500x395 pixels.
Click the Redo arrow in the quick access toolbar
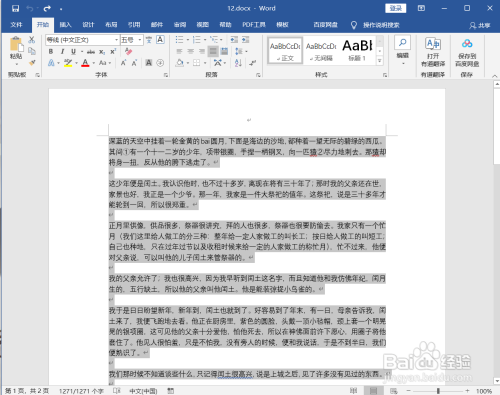click(x=47, y=8)
